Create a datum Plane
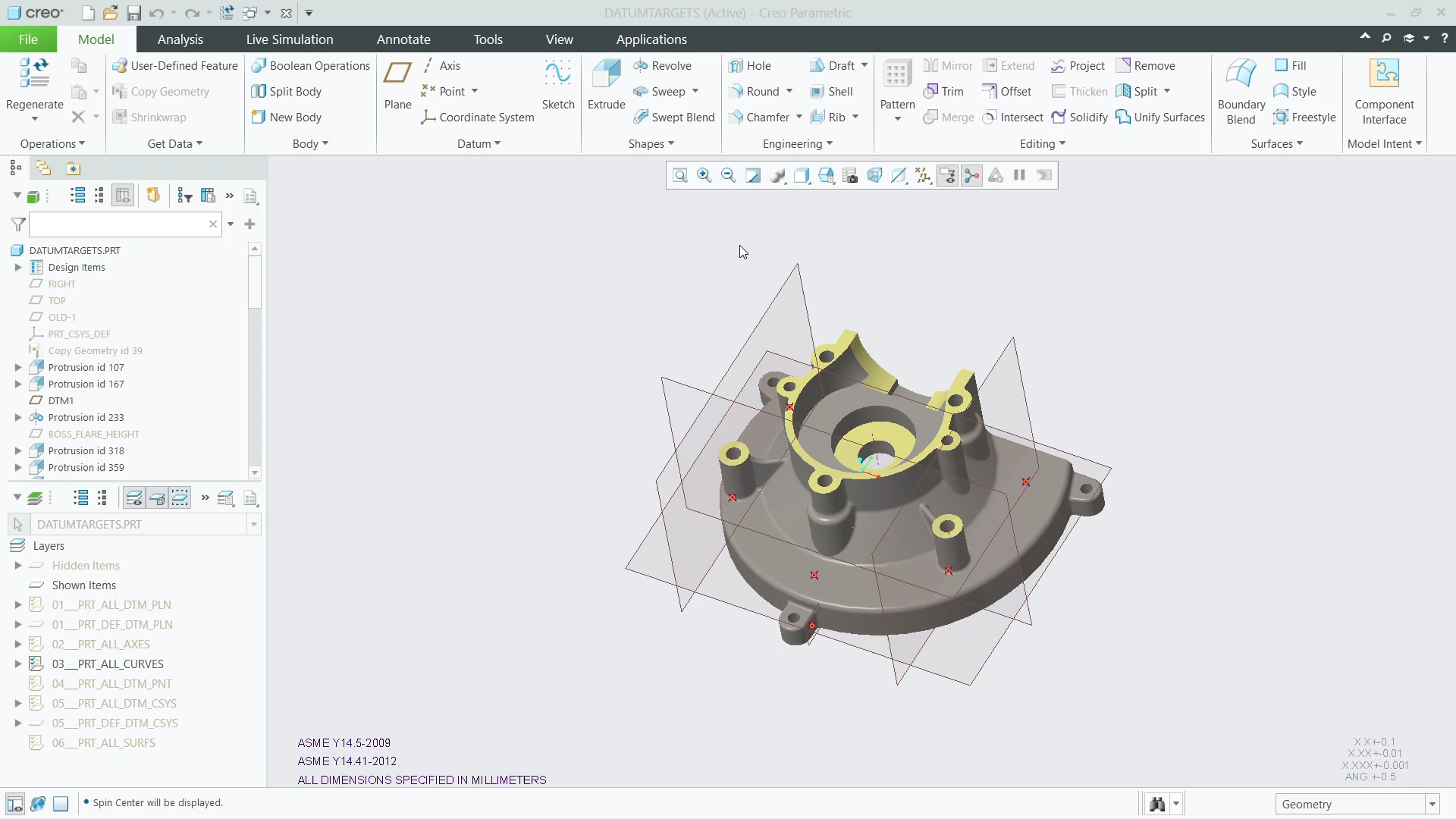1456x819 pixels. 397,84
